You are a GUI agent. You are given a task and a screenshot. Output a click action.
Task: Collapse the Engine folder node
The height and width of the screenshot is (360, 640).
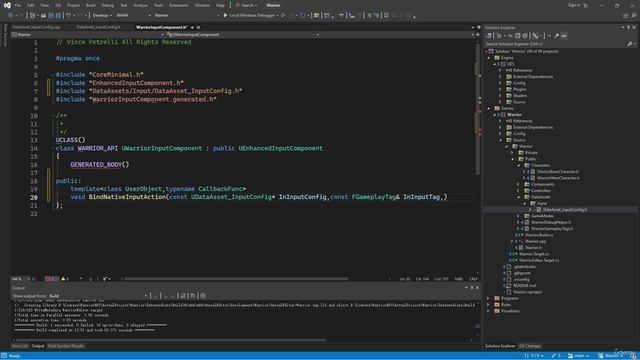(489, 58)
